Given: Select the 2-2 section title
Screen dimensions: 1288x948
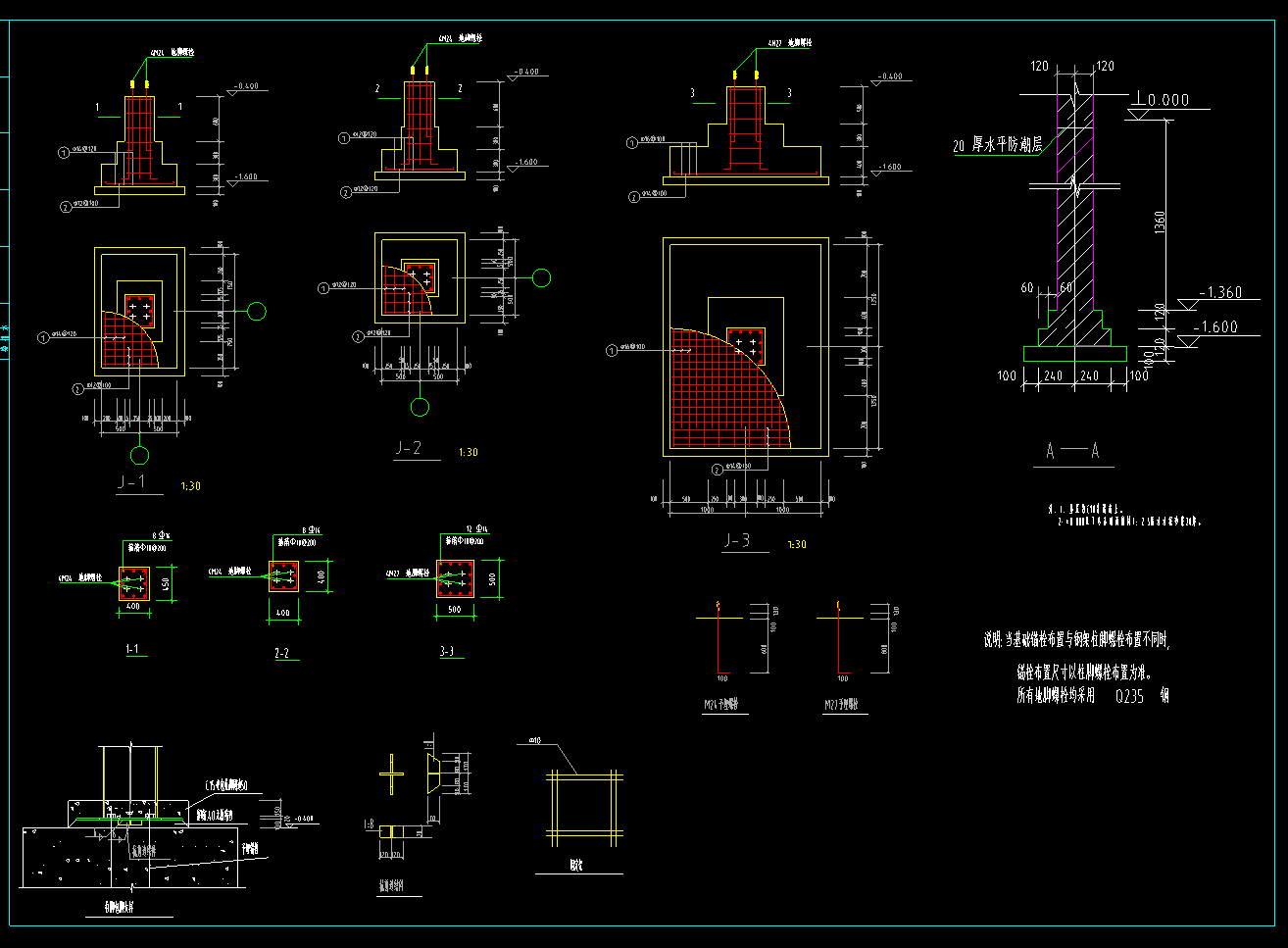Looking at the screenshot, I should coord(282,653).
